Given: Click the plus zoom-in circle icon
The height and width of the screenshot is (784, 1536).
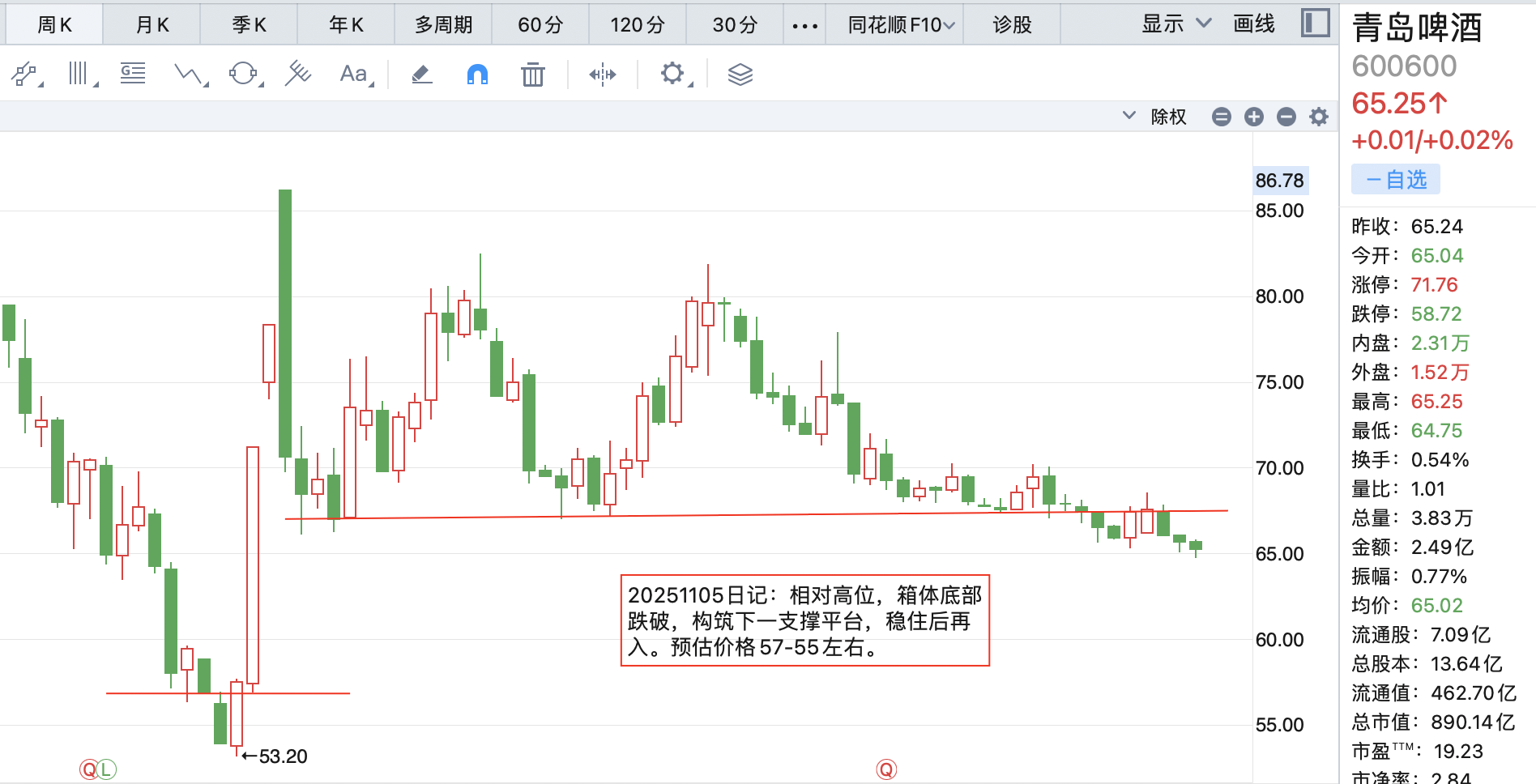Looking at the screenshot, I should 1254,117.
